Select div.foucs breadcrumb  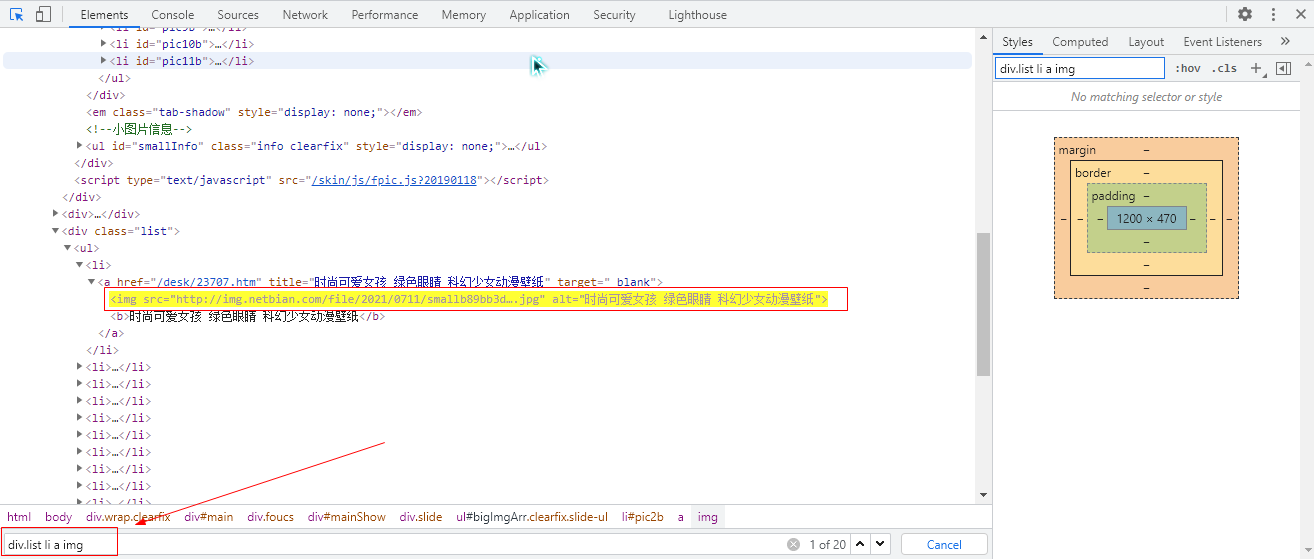(x=271, y=517)
